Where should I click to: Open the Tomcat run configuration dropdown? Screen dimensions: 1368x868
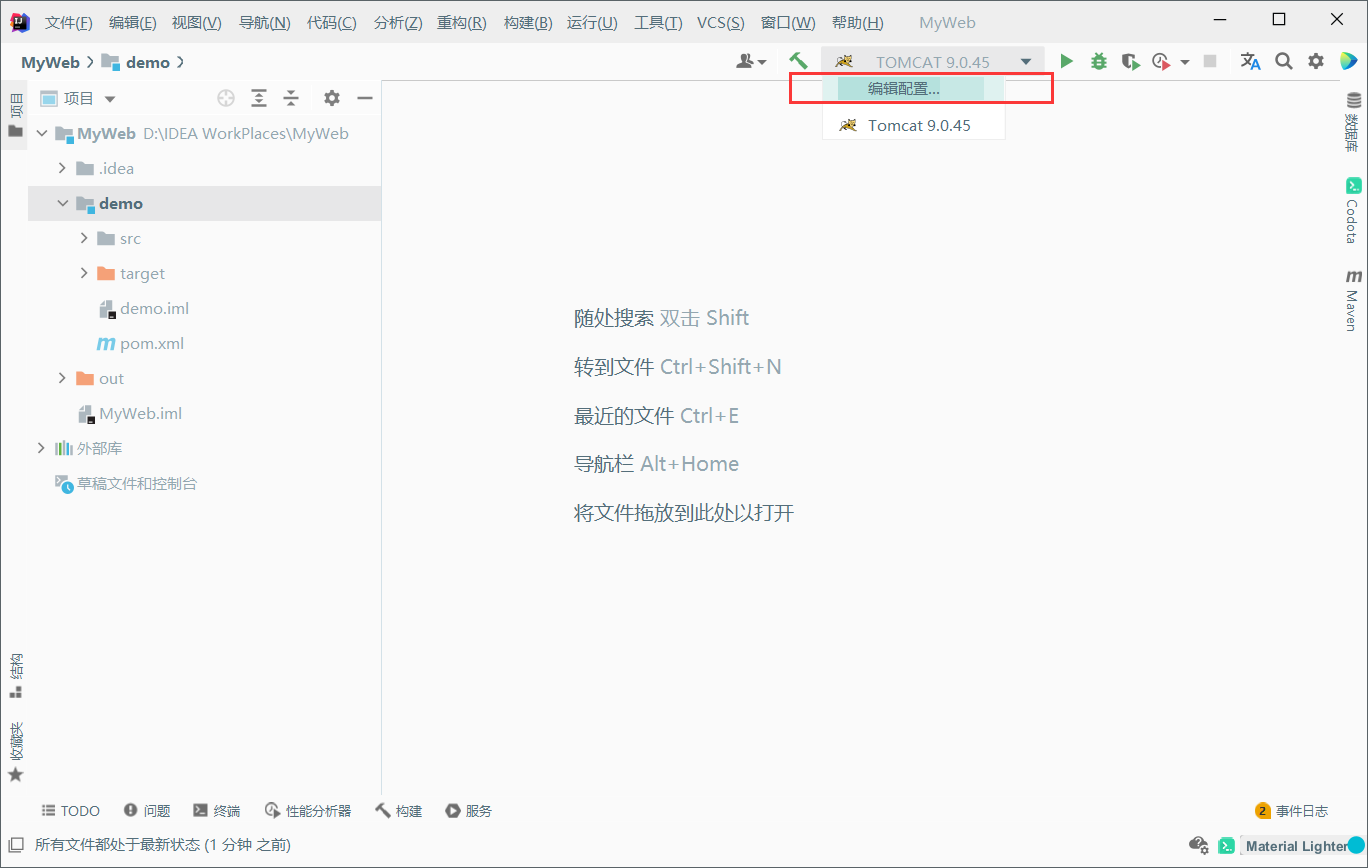click(1025, 61)
